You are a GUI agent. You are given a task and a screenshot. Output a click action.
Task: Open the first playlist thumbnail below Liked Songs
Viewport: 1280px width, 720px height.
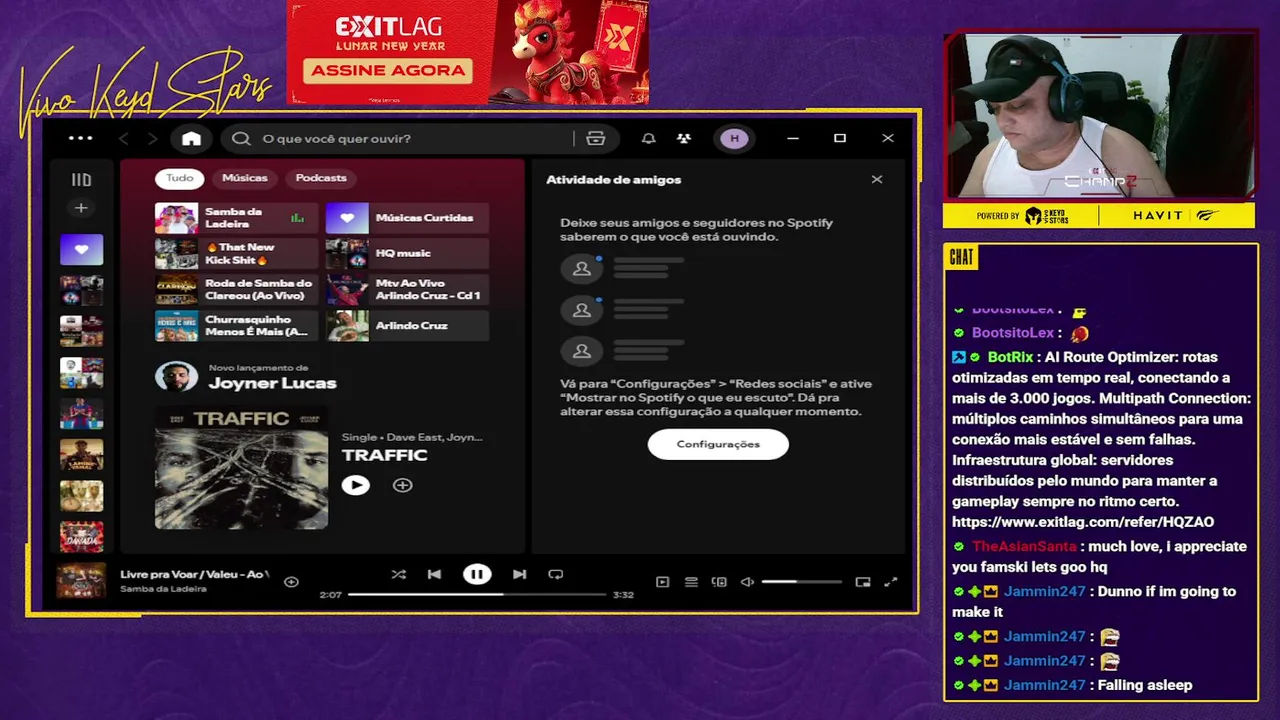tap(81, 290)
